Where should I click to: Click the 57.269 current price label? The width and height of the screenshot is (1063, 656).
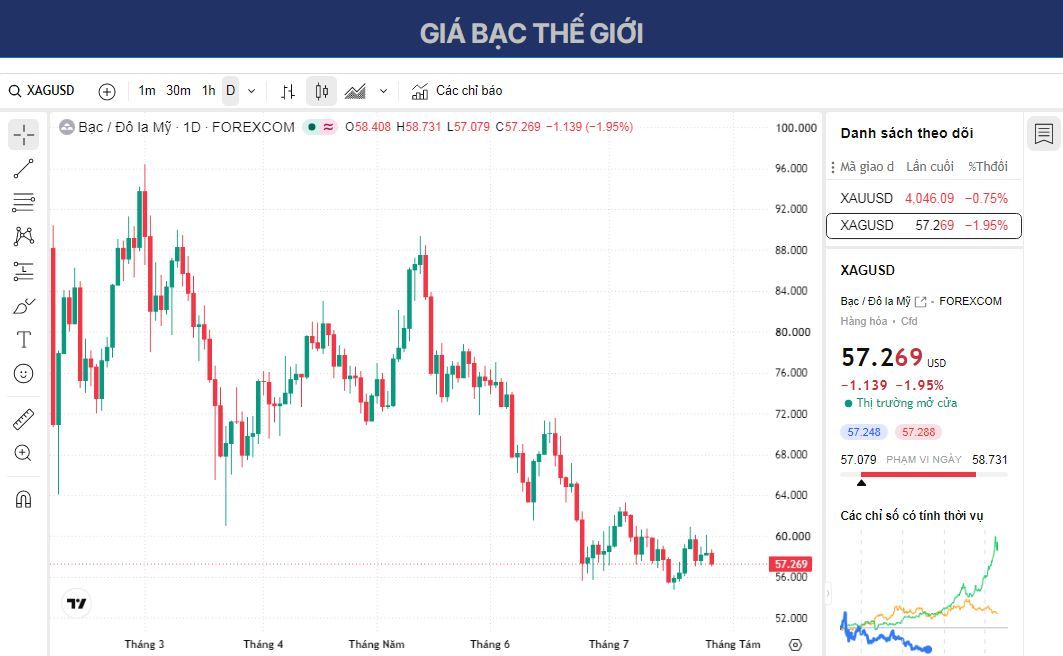(x=790, y=564)
